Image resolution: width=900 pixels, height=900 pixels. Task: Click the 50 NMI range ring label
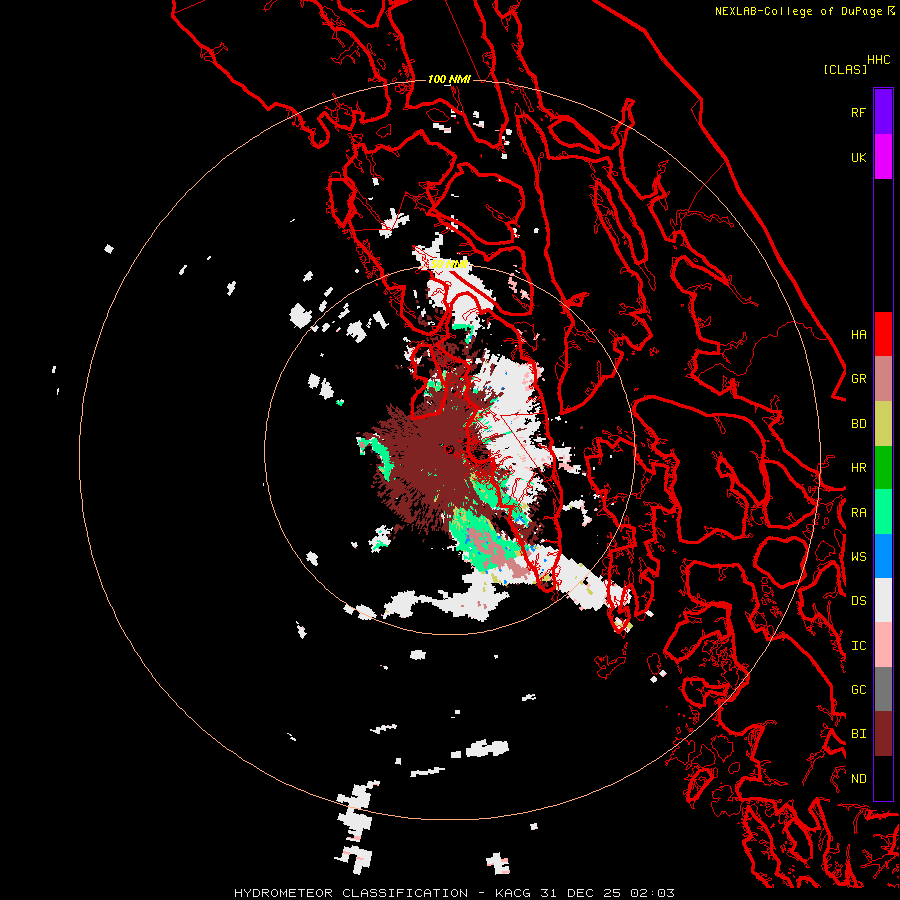(x=449, y=264)
